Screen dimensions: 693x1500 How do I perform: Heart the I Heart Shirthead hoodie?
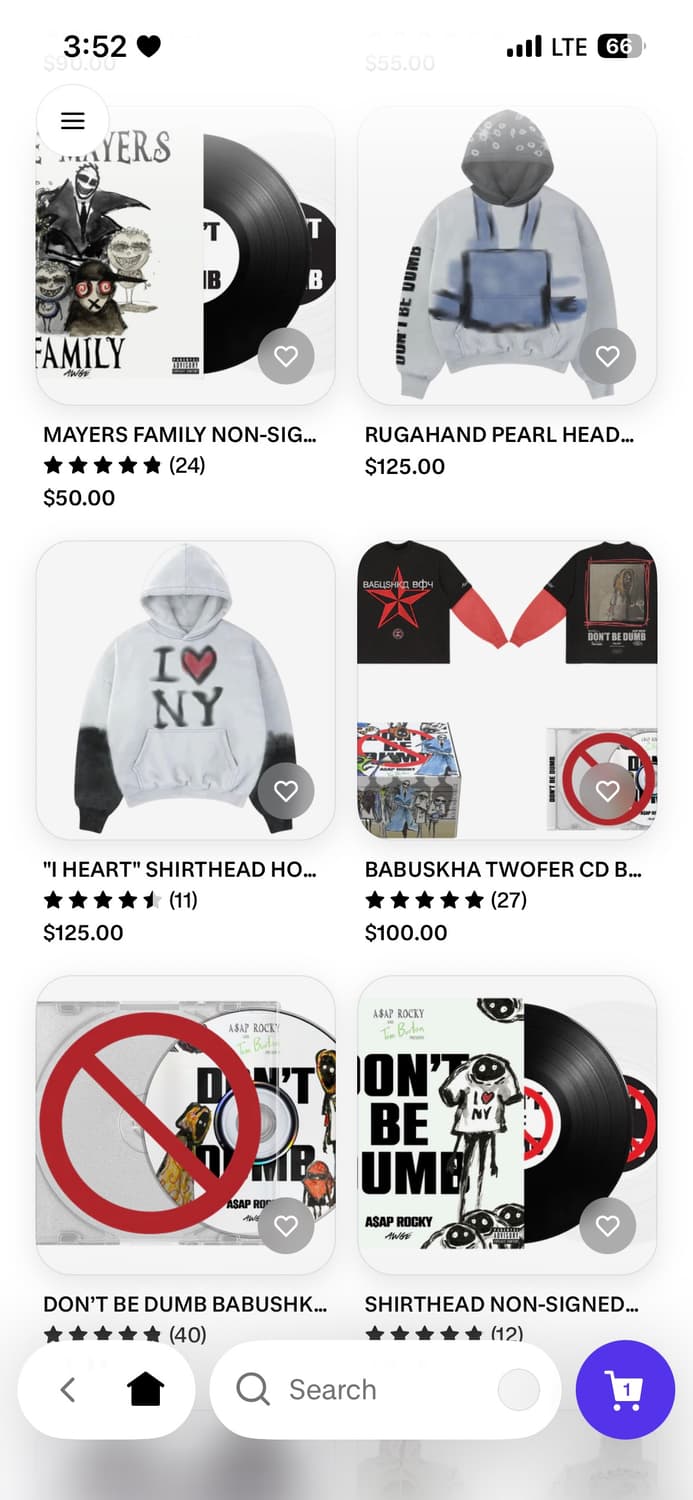click(286, 791)
